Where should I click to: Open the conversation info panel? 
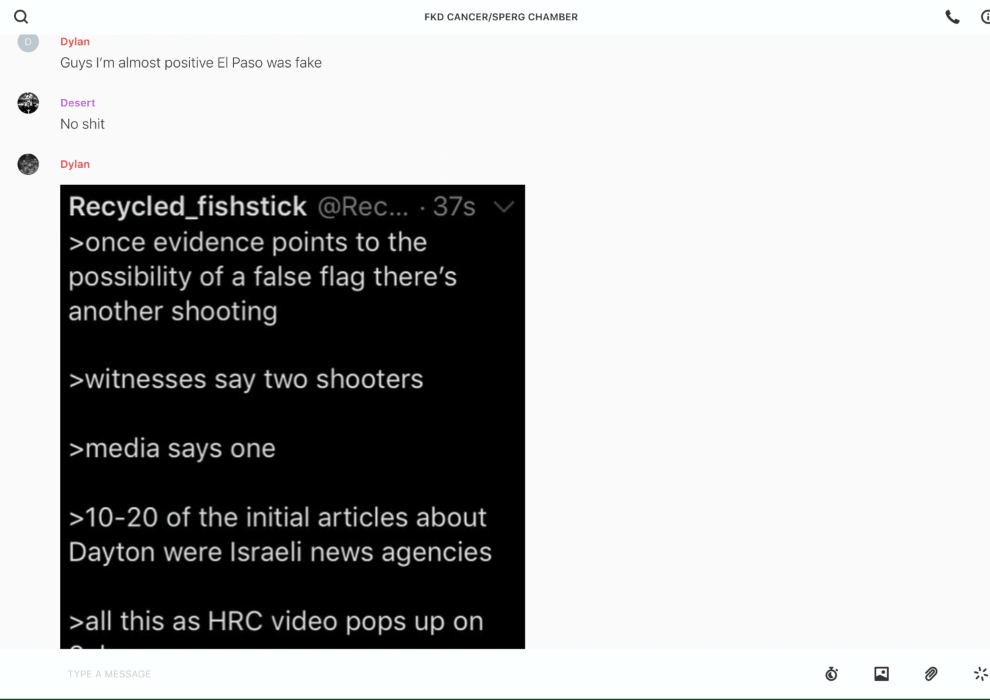985,17
